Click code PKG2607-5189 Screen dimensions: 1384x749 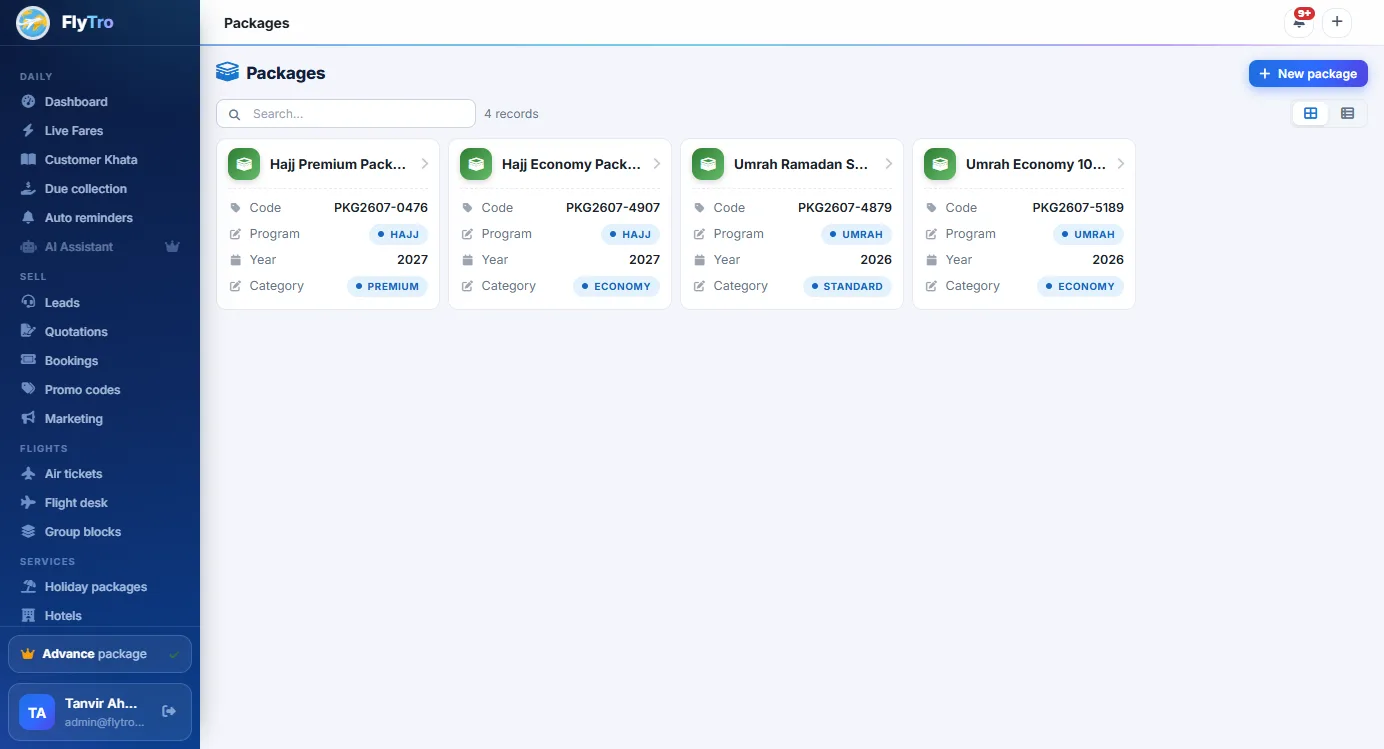(x=1078, y=208)
